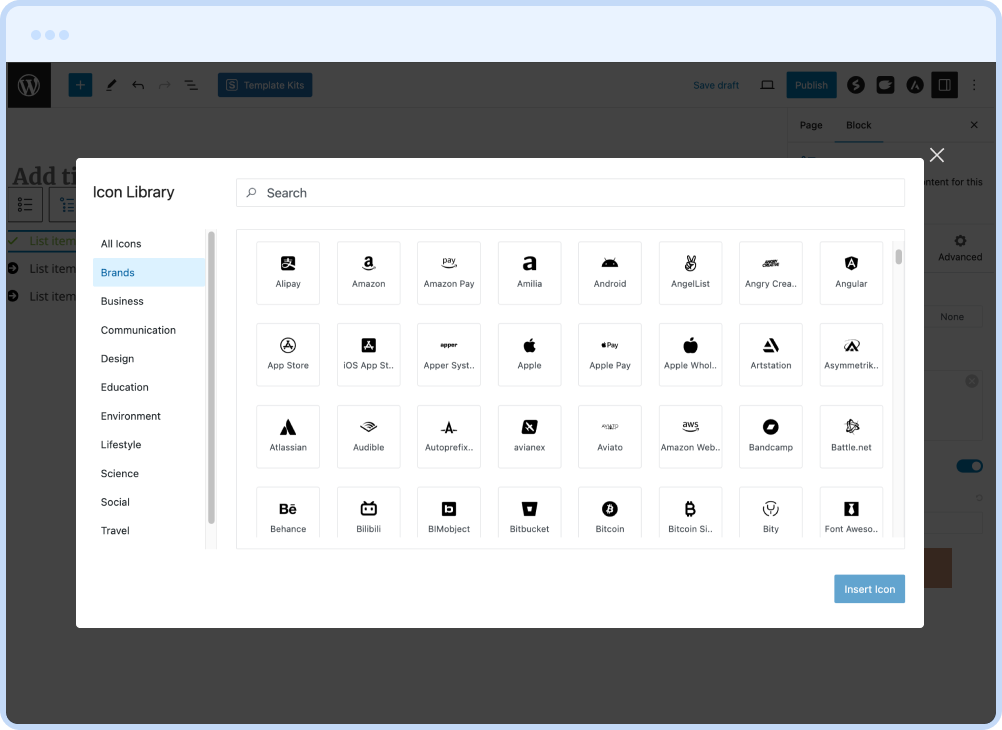The image size is (1002, 730).
Task: Select the Asymmetrik icon
Action: (851, 355)
